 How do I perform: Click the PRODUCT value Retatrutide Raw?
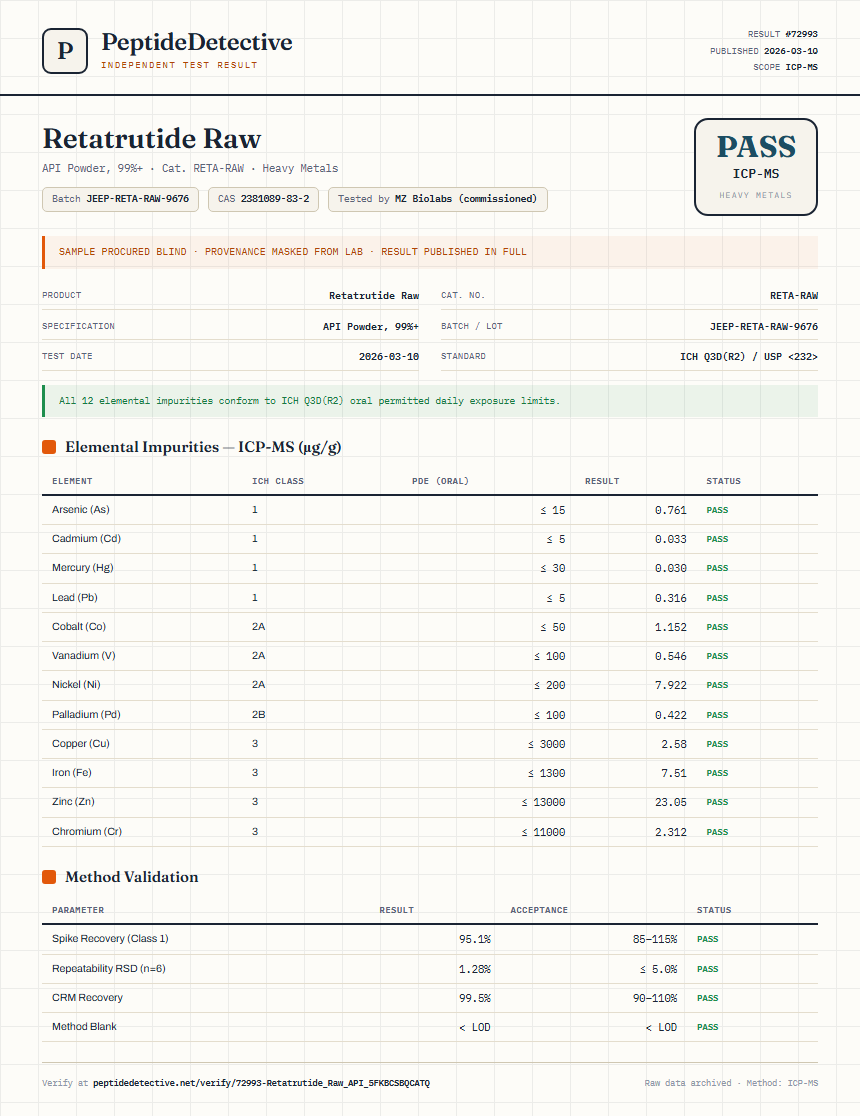pos(374,295)
